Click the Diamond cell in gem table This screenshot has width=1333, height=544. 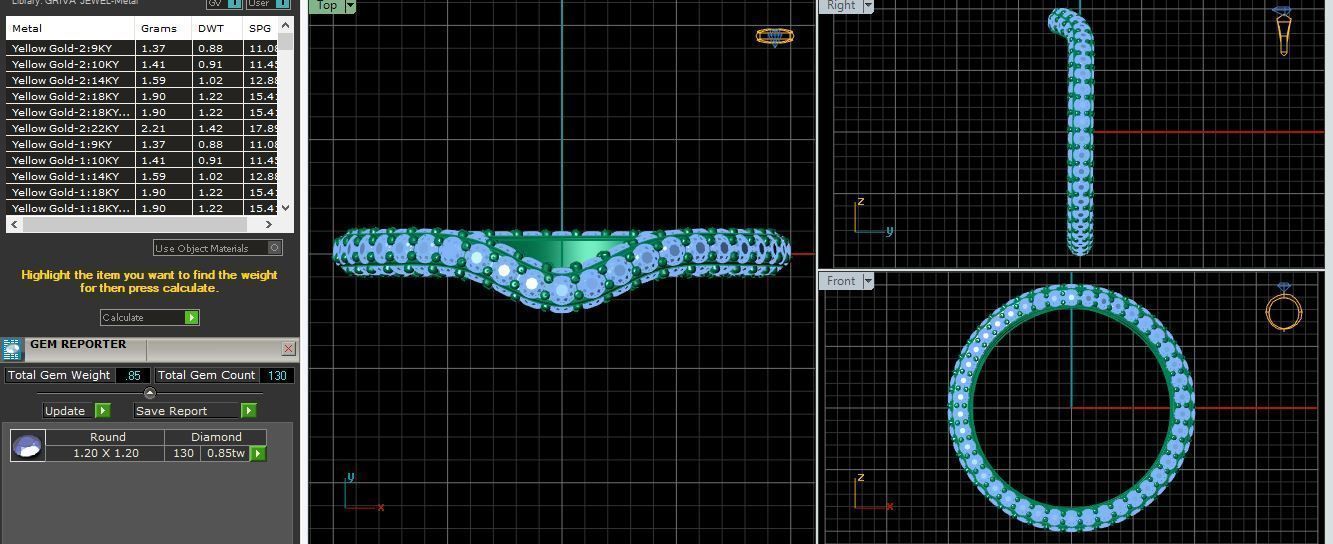tap(216, 437)
